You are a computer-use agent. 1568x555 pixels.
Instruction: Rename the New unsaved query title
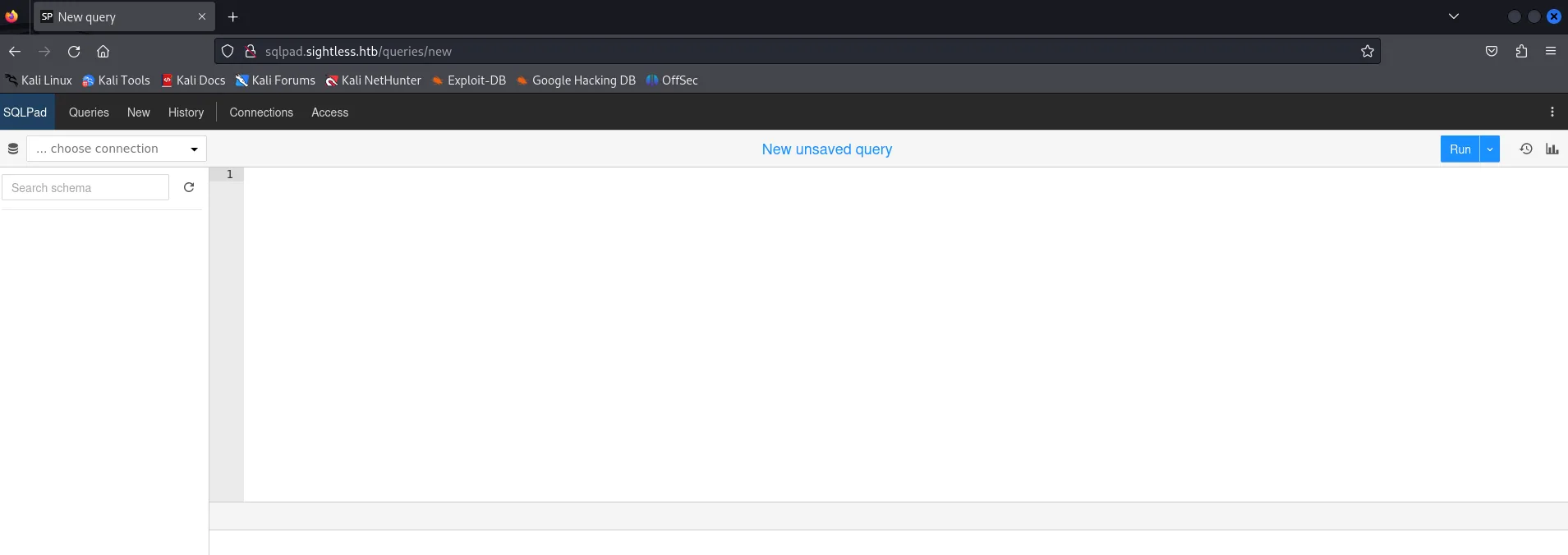tap(826, 149)
